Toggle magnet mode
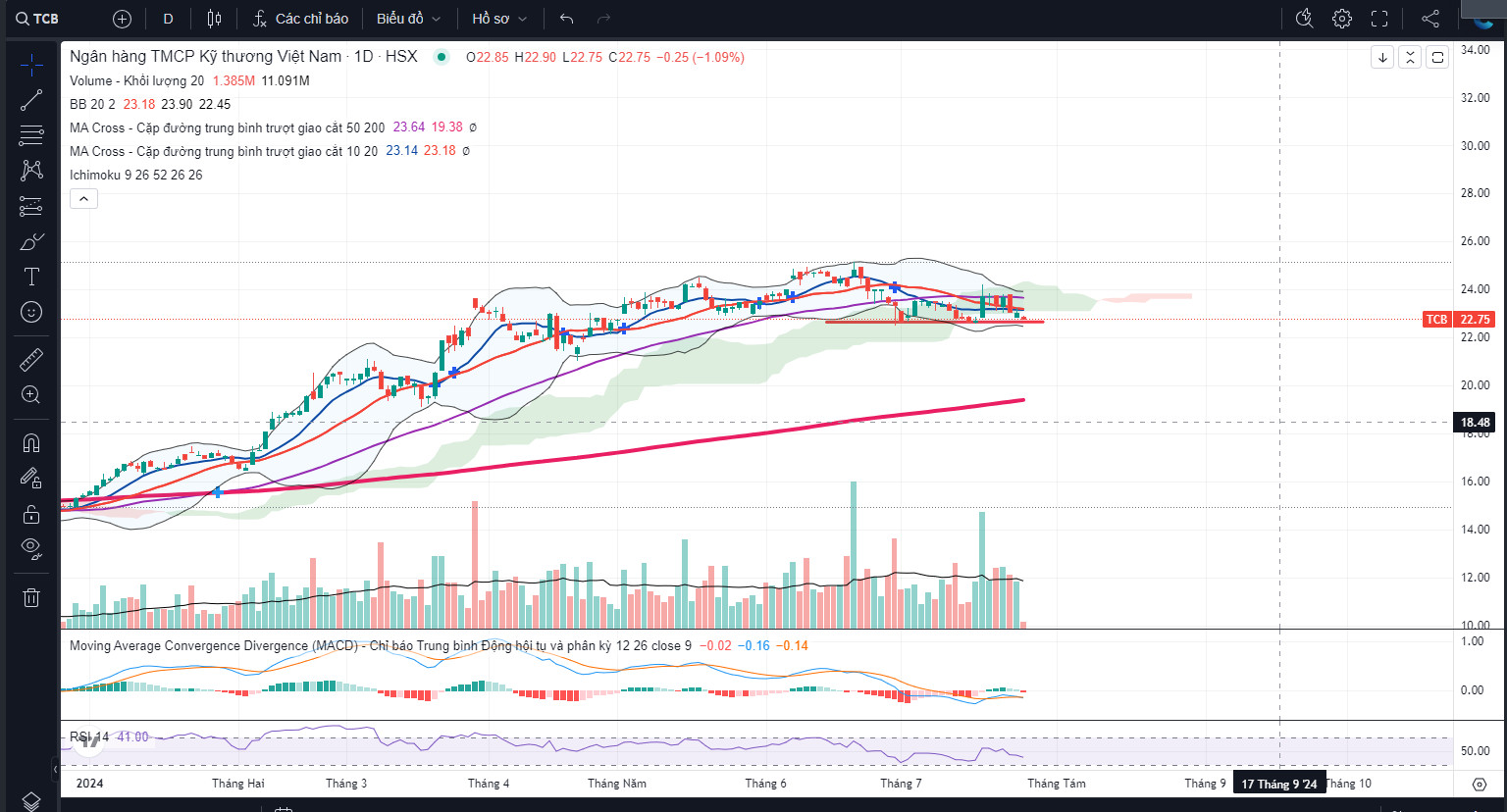Screen dimensions: 1507x812 tap(31, 443)
